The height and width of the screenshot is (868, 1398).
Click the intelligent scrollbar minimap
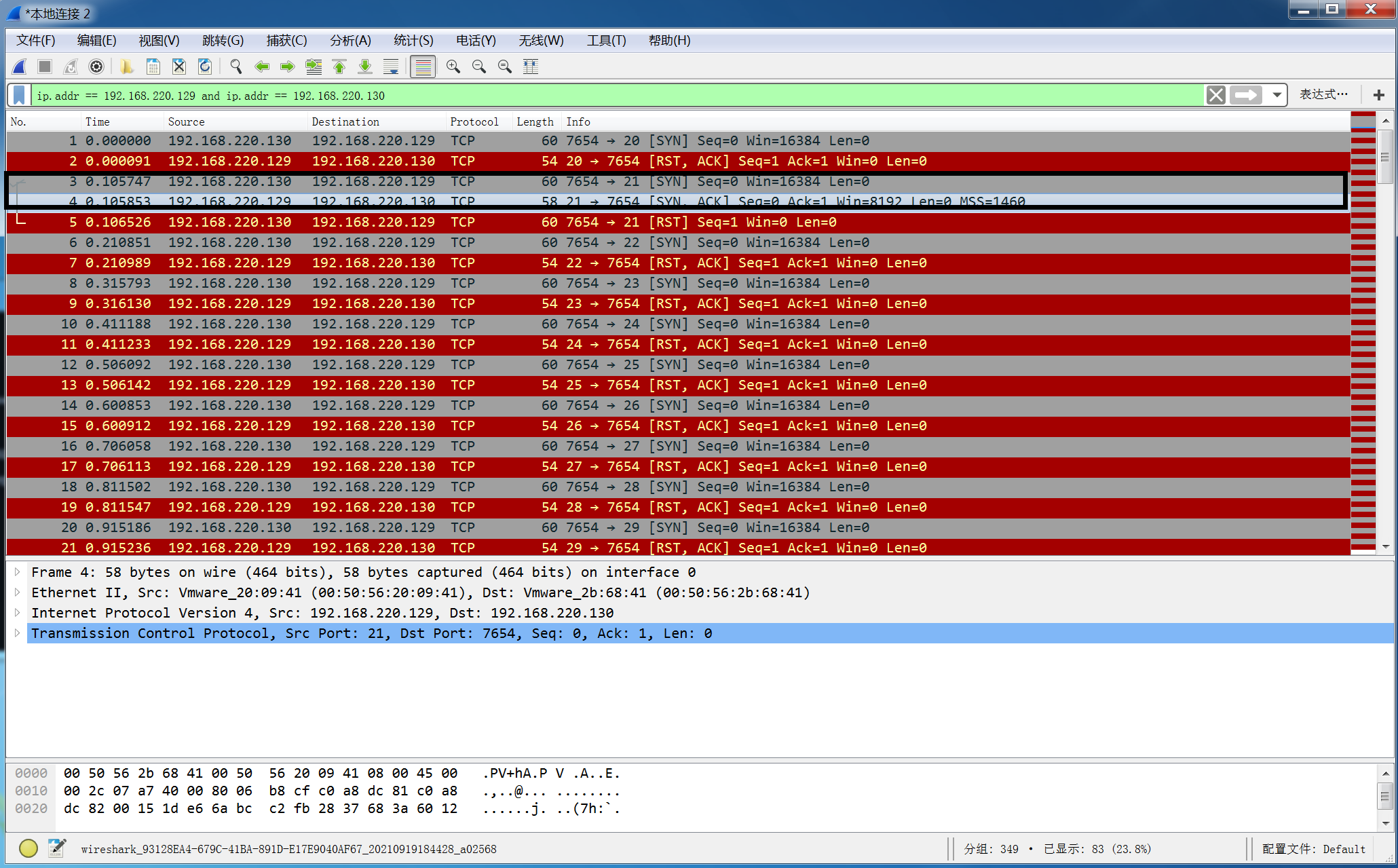pos(1363,333)
